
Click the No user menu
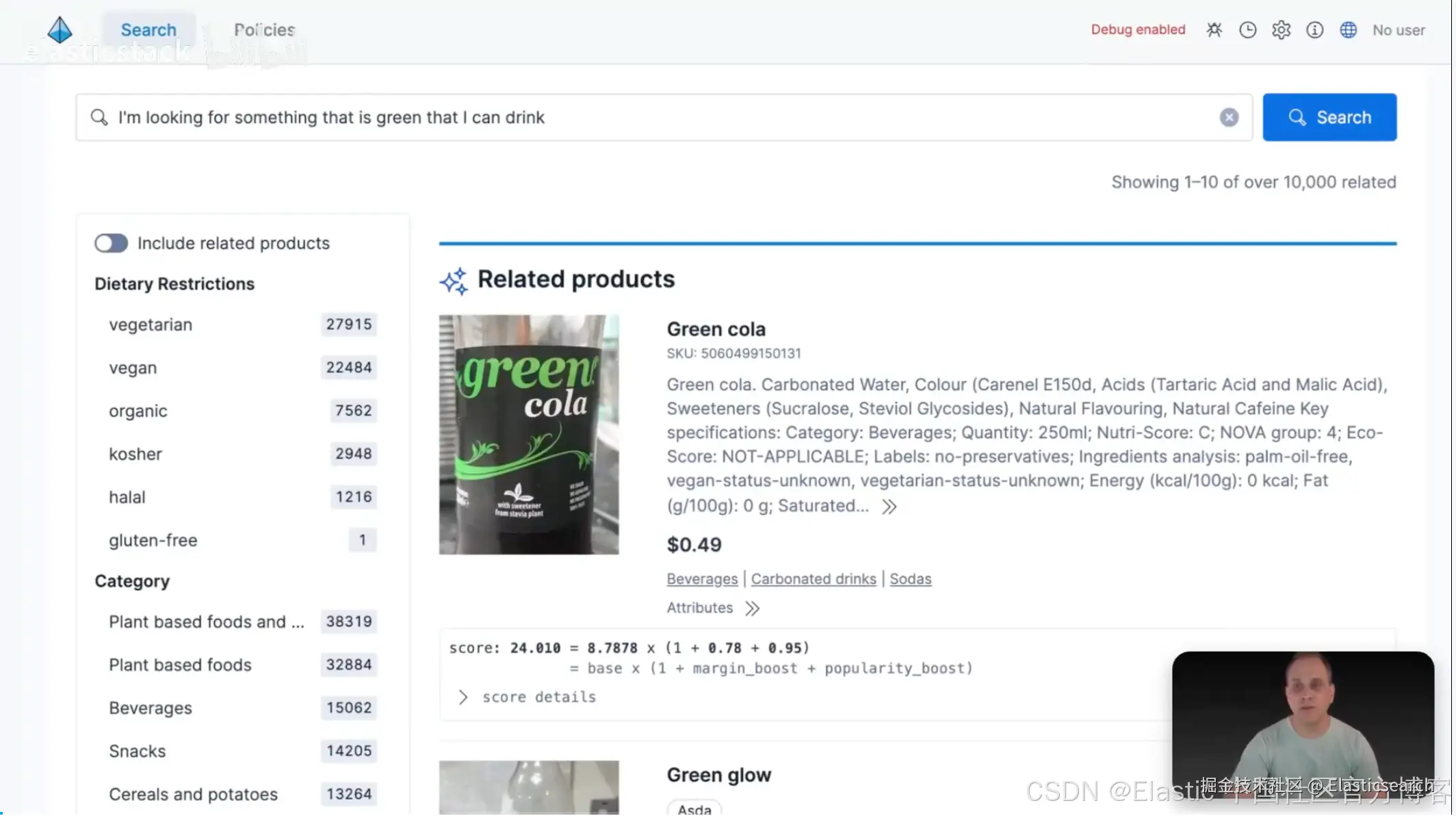[1399, 30]
